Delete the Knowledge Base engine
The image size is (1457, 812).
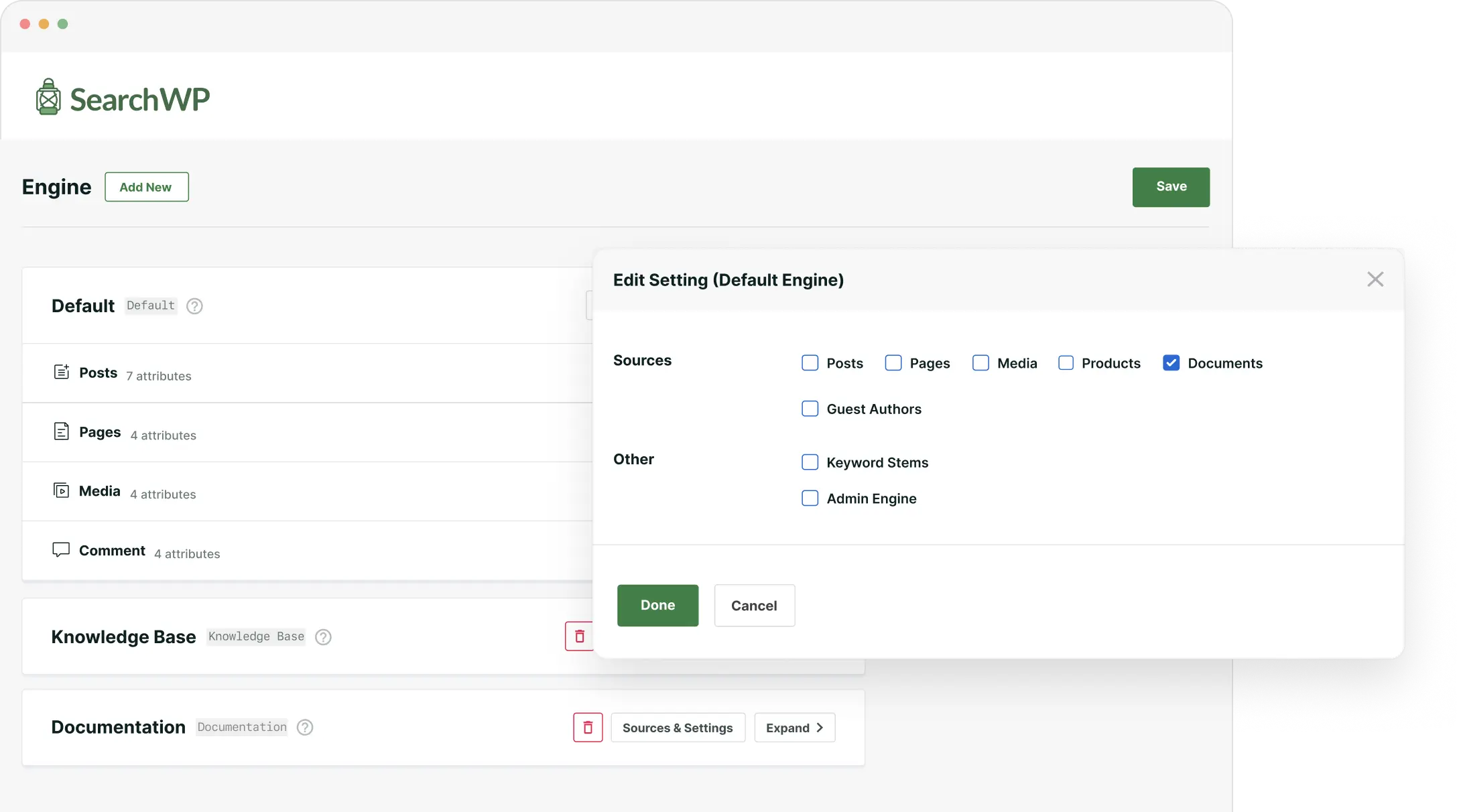pyautogui.click(x=580, y=636)
